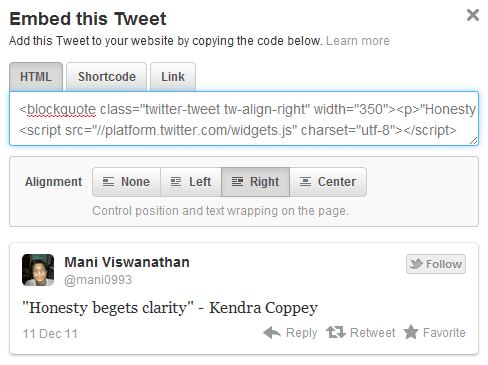Select the HTML tab
488x365 pixels.
coord(36,77)
